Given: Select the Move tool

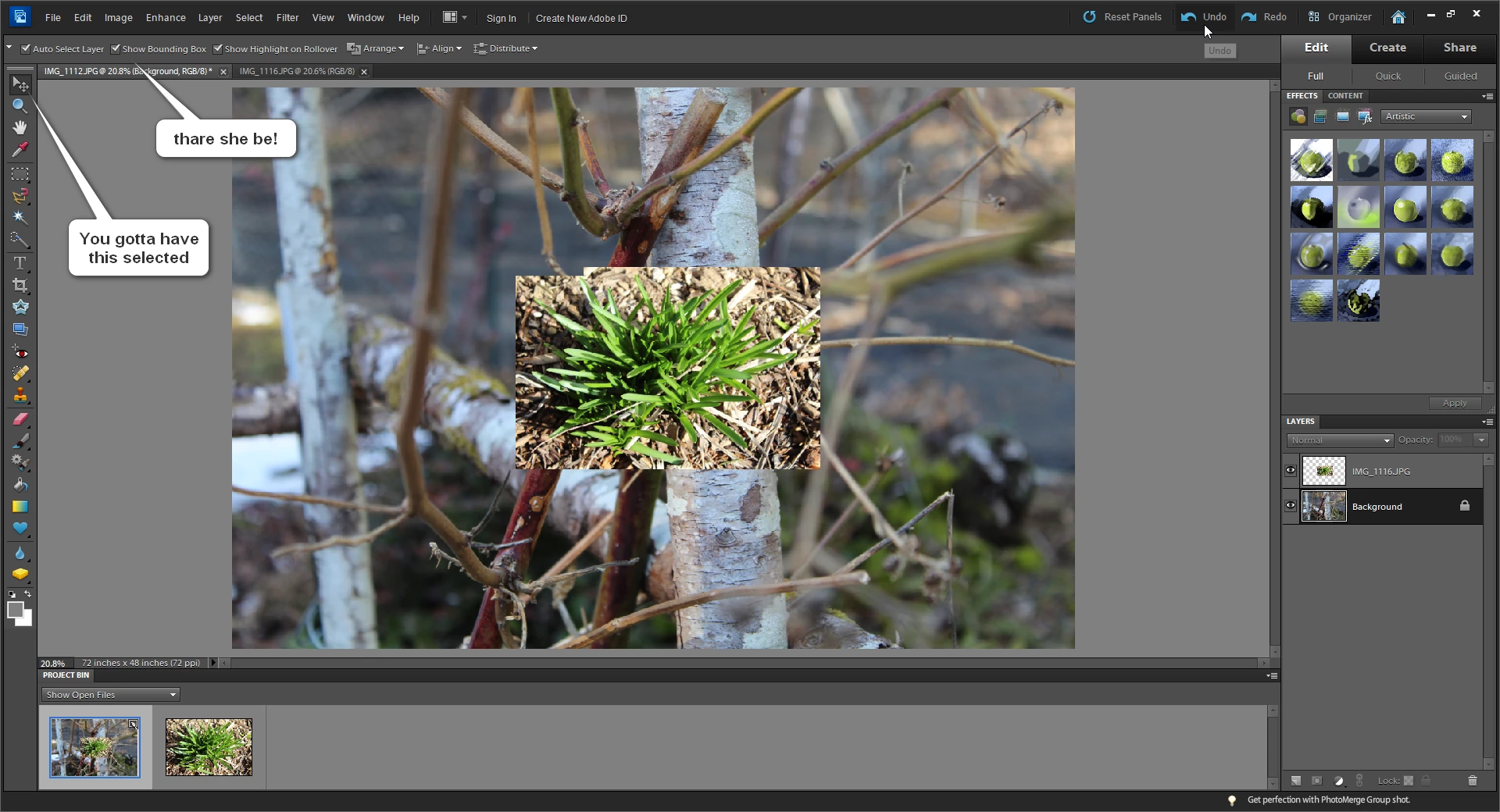Looking at the screenshot, I should click(20, 84).
